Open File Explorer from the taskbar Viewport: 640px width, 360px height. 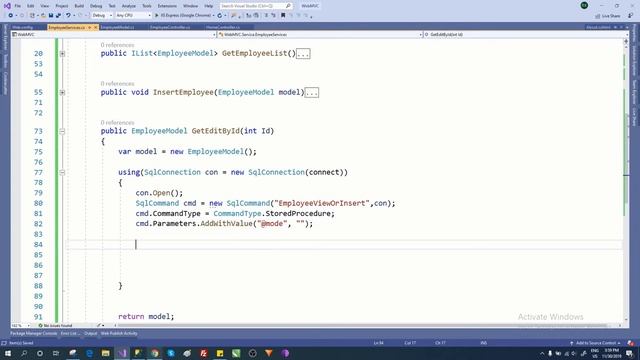pos(105,353)
